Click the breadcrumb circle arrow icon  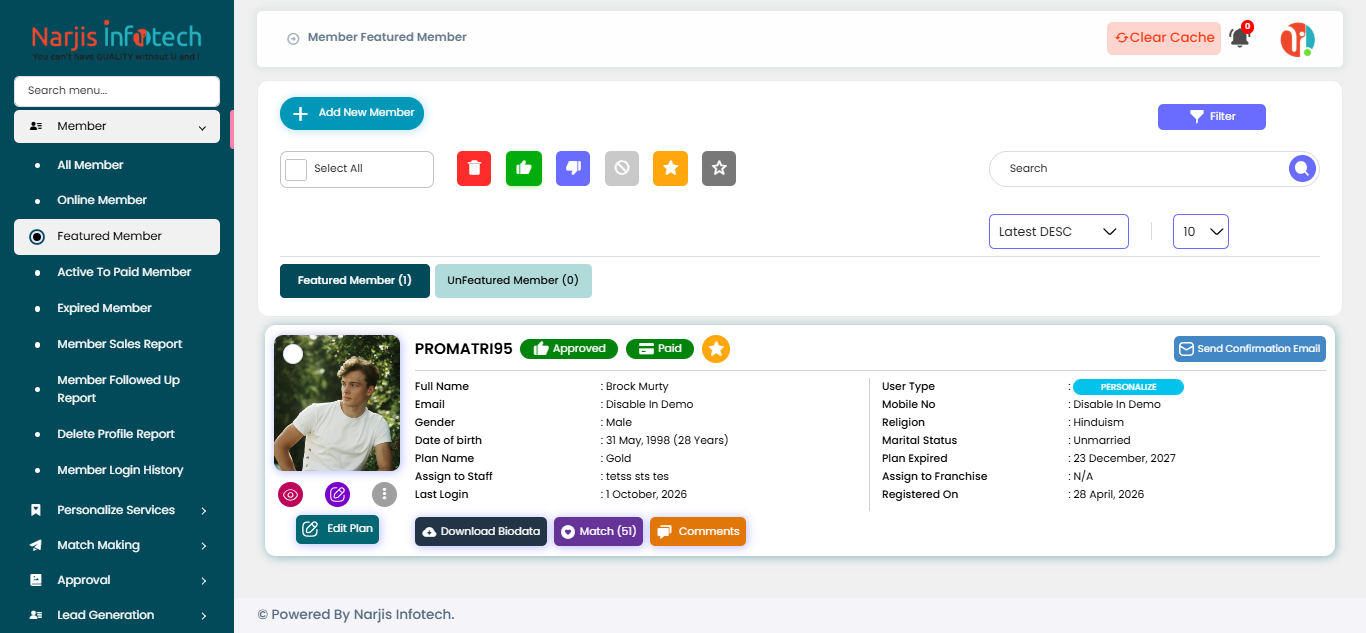tap(293, 38)
